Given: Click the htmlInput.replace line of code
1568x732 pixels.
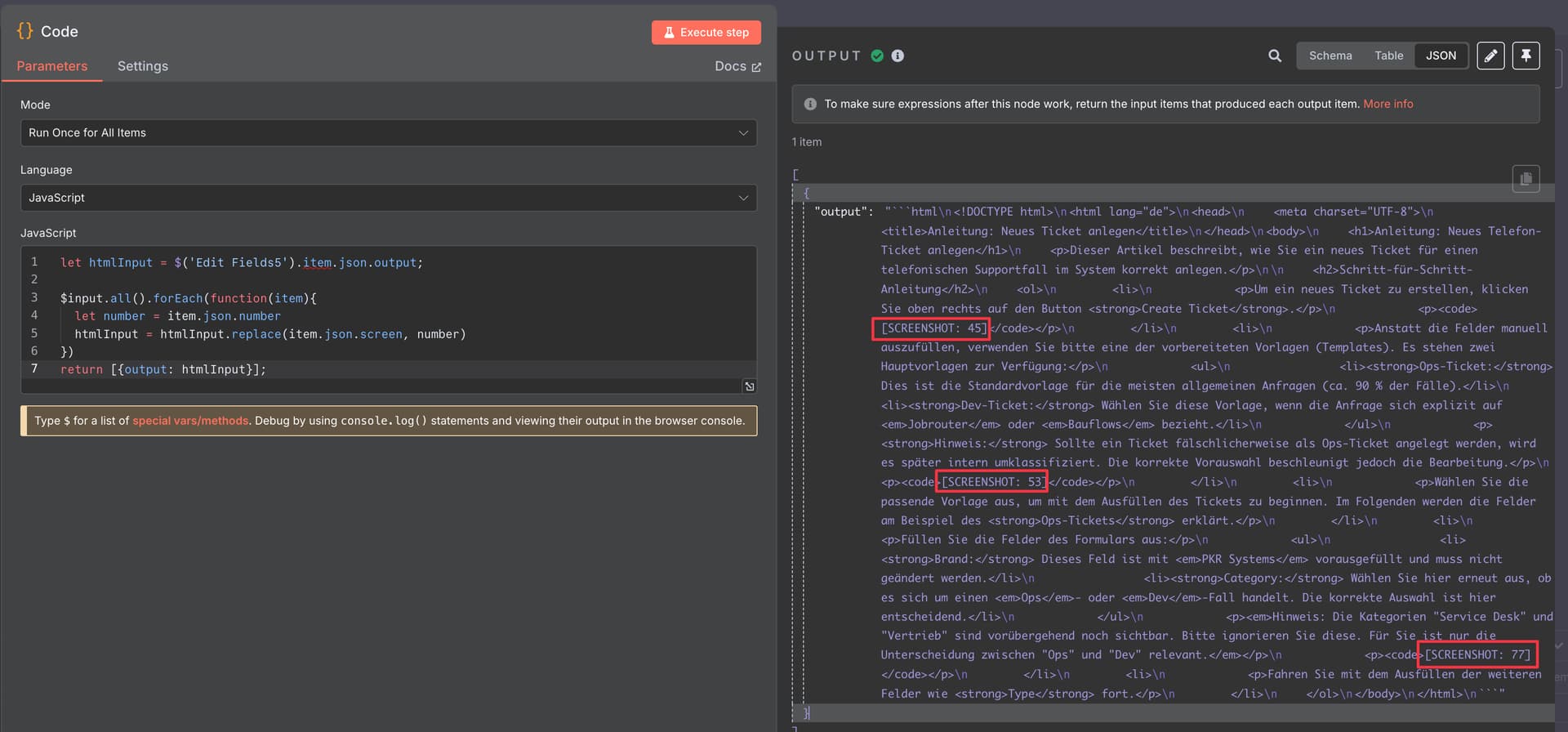Looking at the screenshot, I should point(270,334).
